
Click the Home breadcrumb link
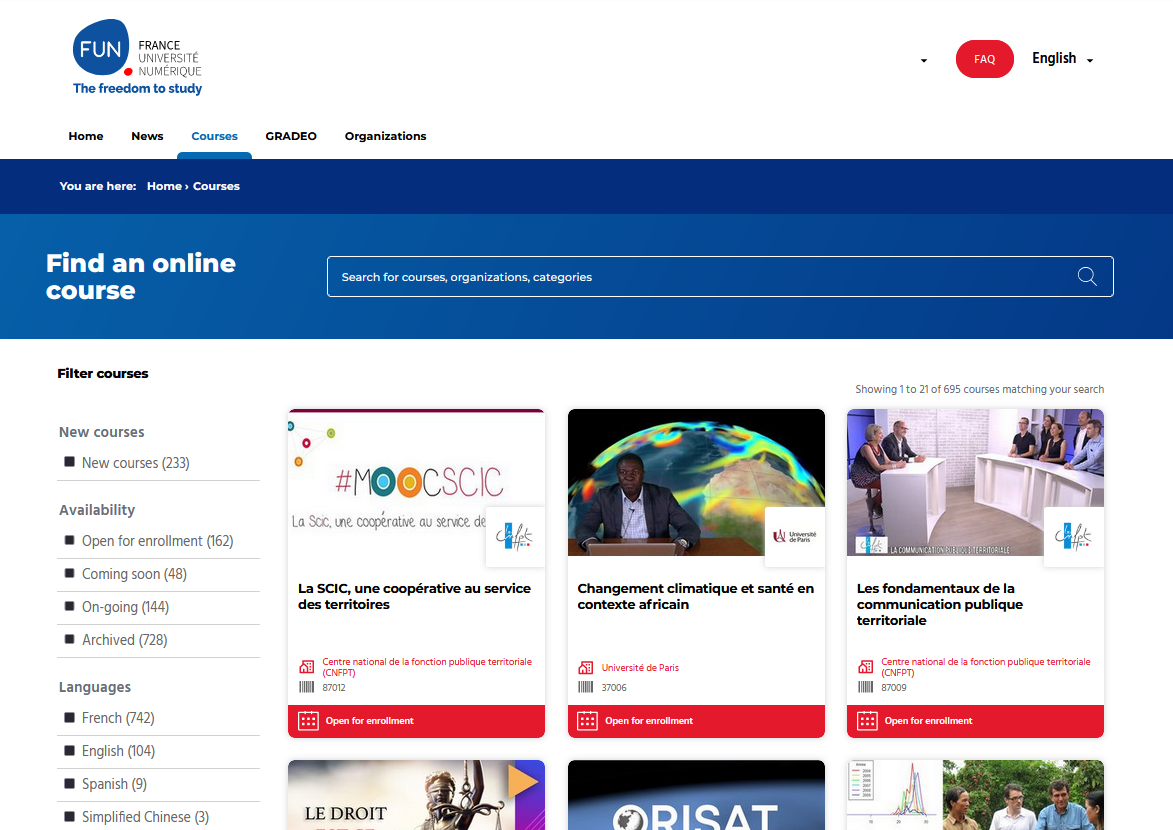coord(165,186)
